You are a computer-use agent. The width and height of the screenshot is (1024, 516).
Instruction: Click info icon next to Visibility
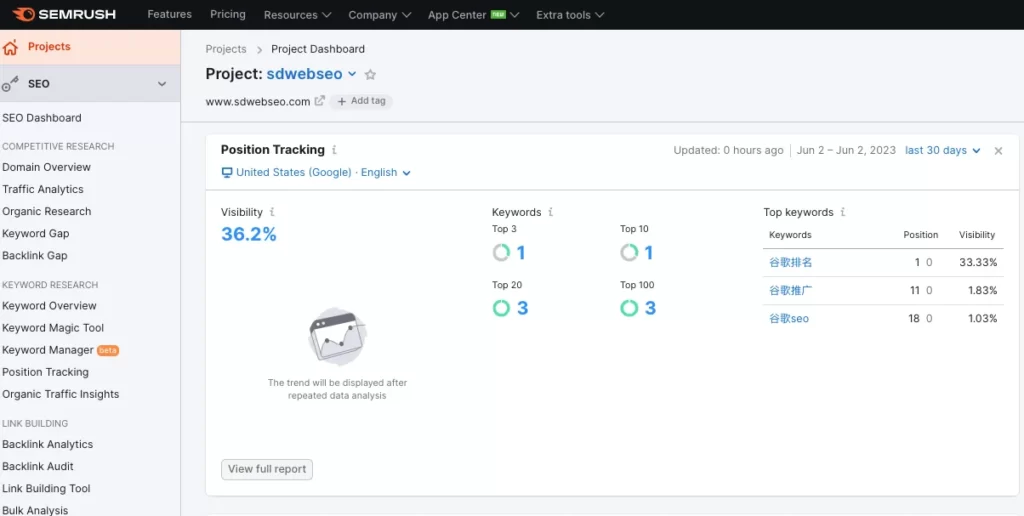click(272, 212)
